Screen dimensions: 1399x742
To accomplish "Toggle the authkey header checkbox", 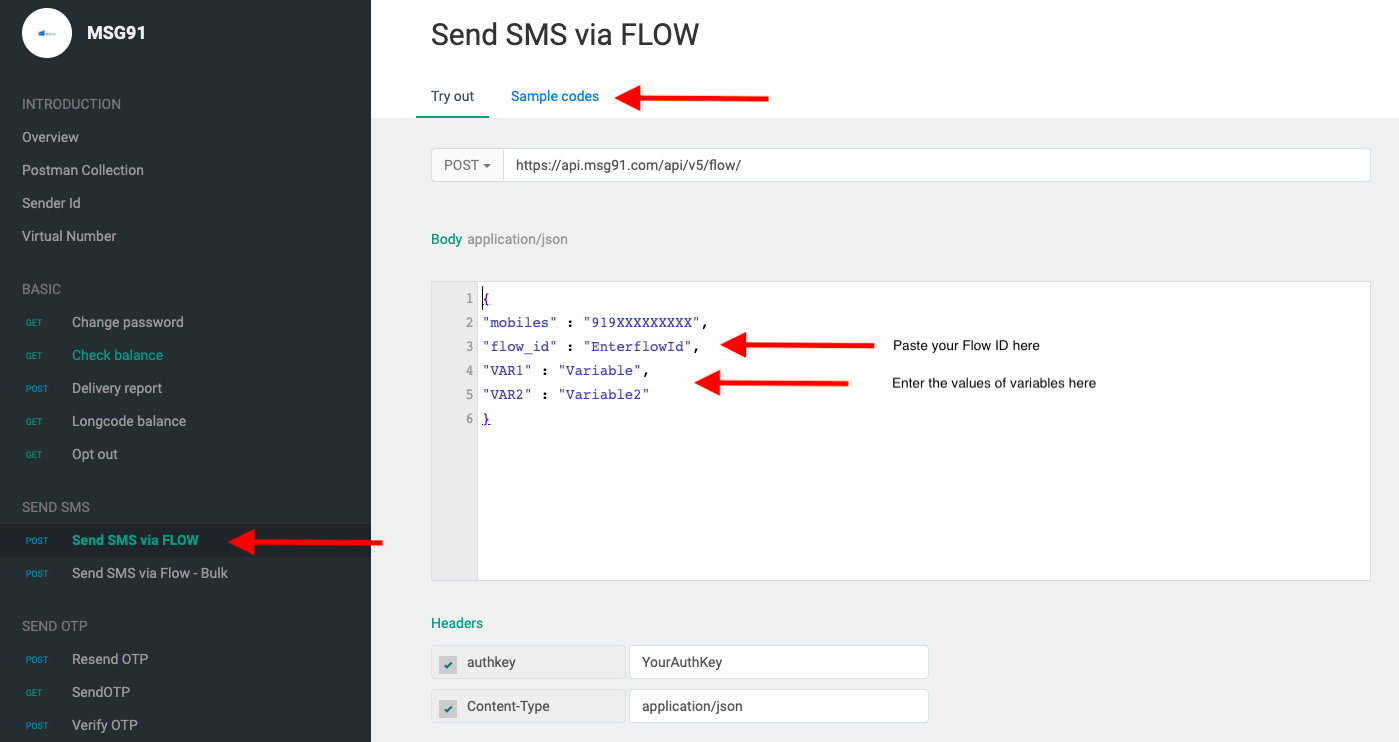I will pos(448,663).
